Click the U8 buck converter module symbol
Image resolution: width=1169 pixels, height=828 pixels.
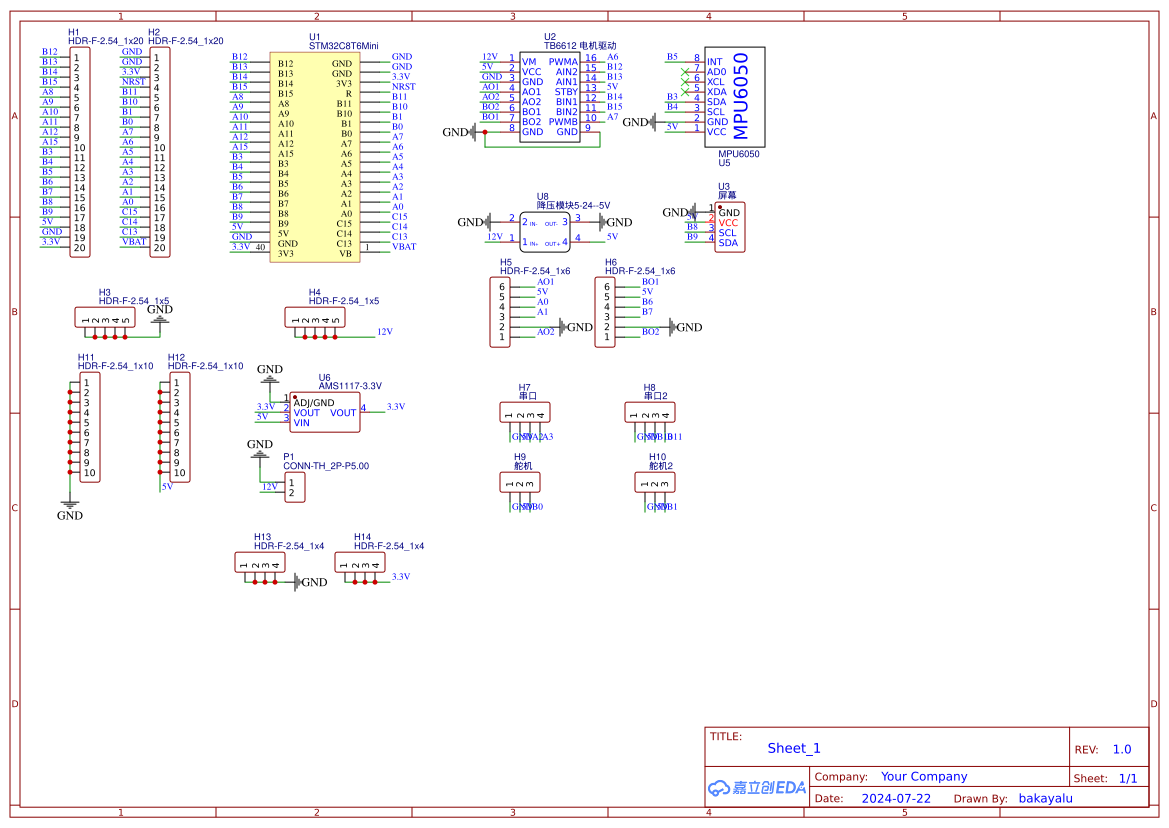click(x=544, y=231)
